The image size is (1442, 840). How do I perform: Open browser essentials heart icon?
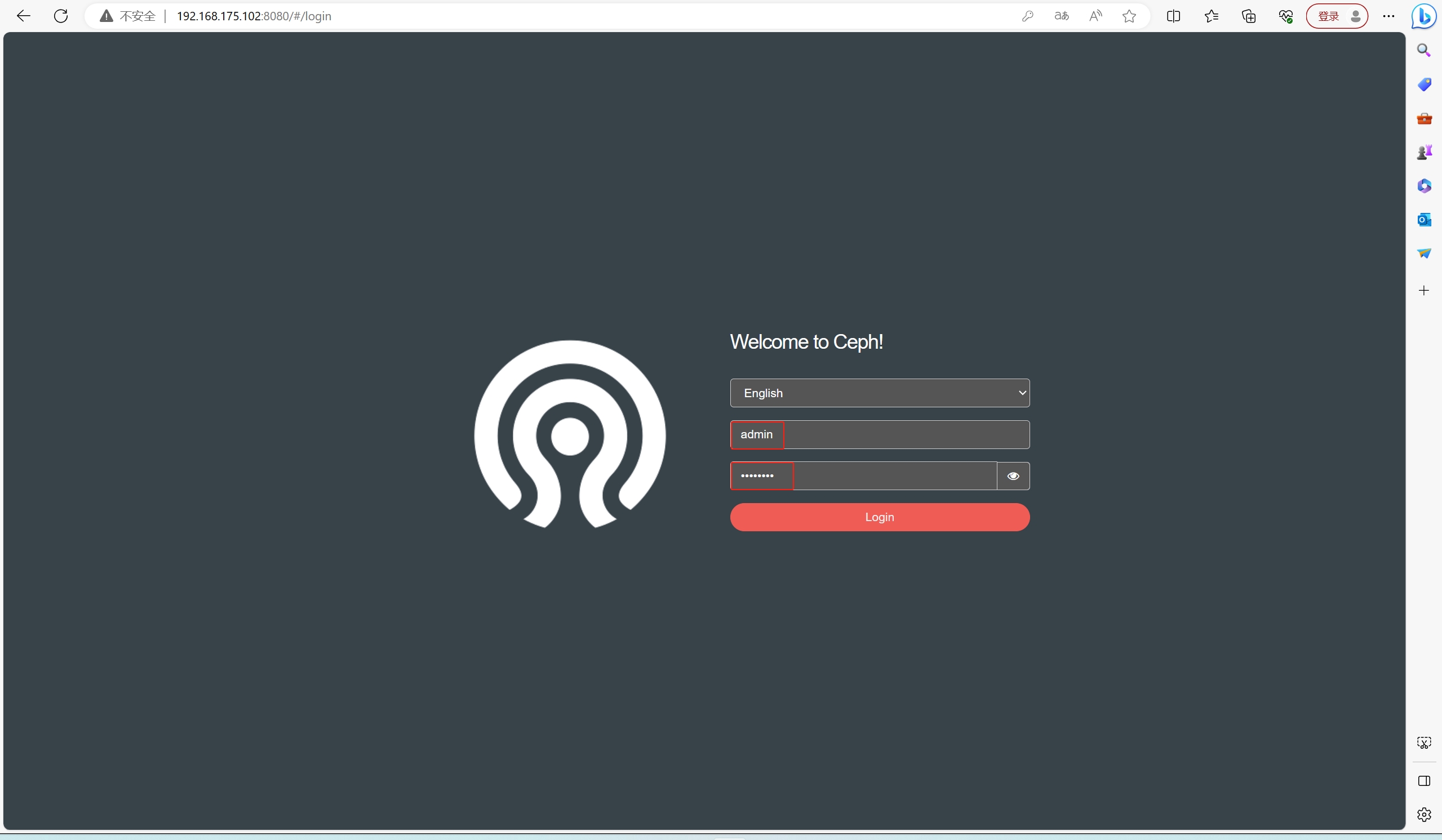(1286, 16)
